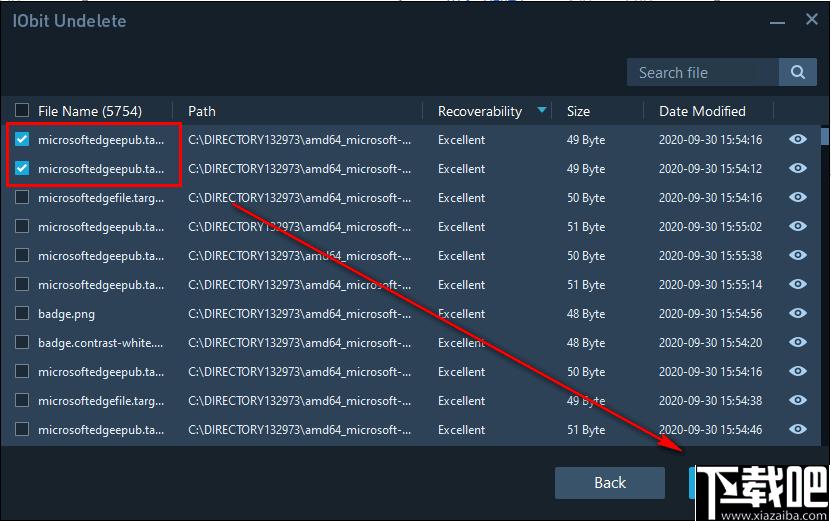Image resolution: width=831 pixels, height=521 pixels.
Task: Sort by the Recoverability column header
Action: pyautogui.click(x=480, y=111)
